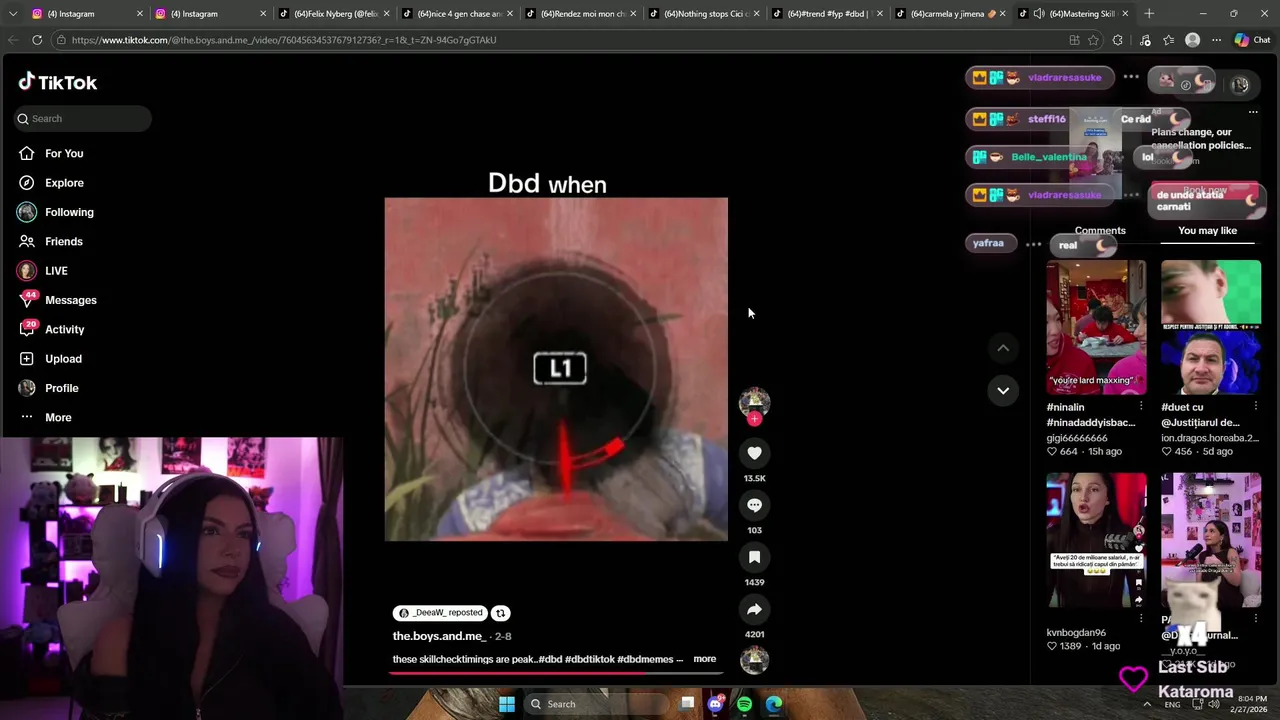Click the TikTok sidebar search field
This screenshot has width=1280, height=720.
(x=82, y=118)
